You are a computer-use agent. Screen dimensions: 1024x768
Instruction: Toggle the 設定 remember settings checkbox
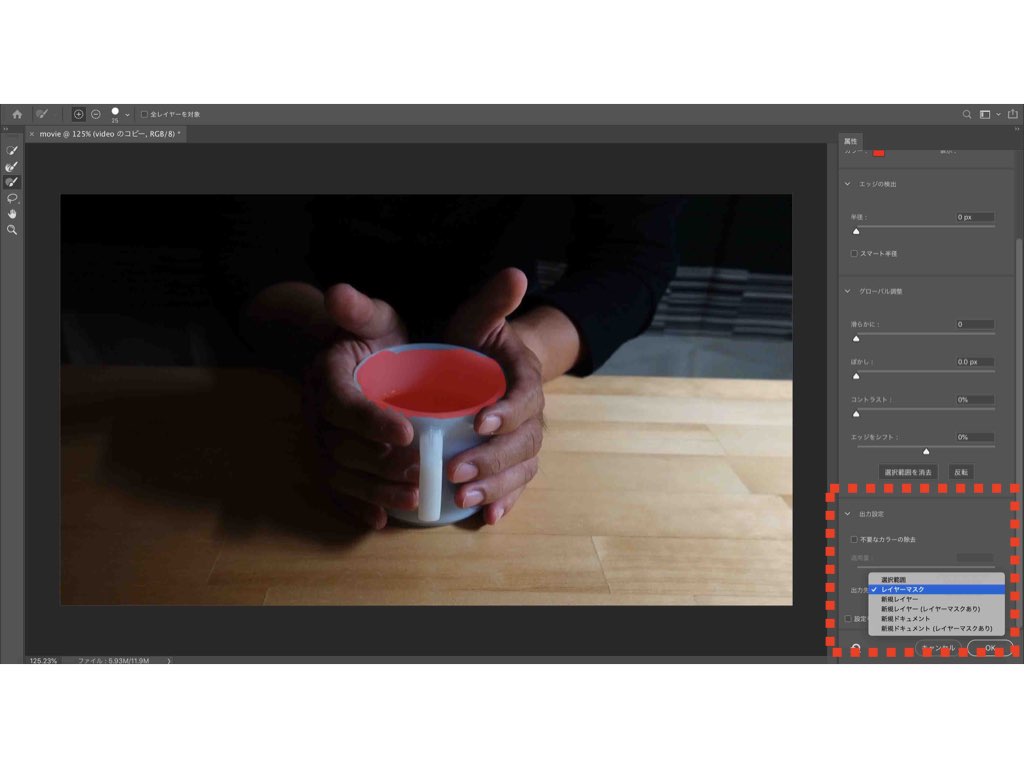click(x=848, y=618)
